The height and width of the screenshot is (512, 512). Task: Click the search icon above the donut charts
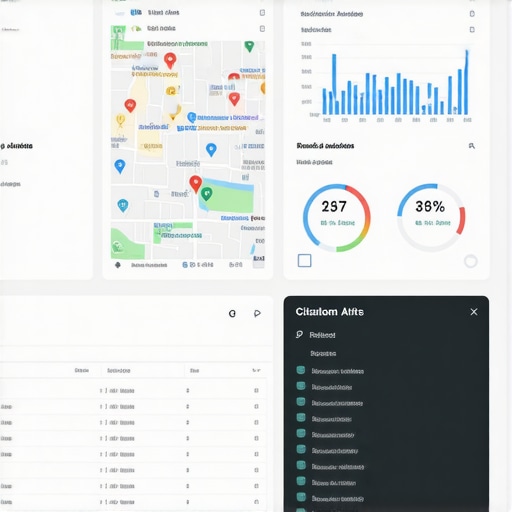pyautogui.click(x=472, y=146)
